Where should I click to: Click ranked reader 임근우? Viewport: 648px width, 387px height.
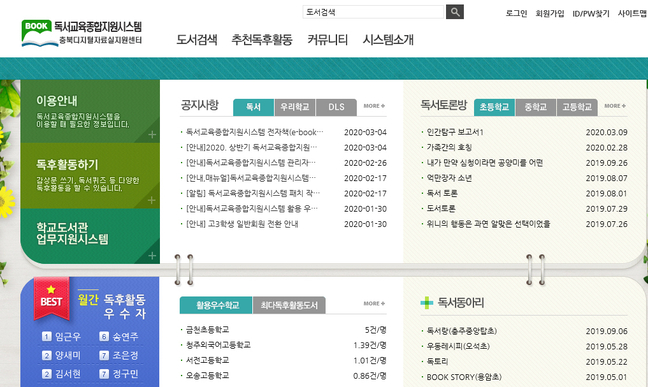click(68, 337)
